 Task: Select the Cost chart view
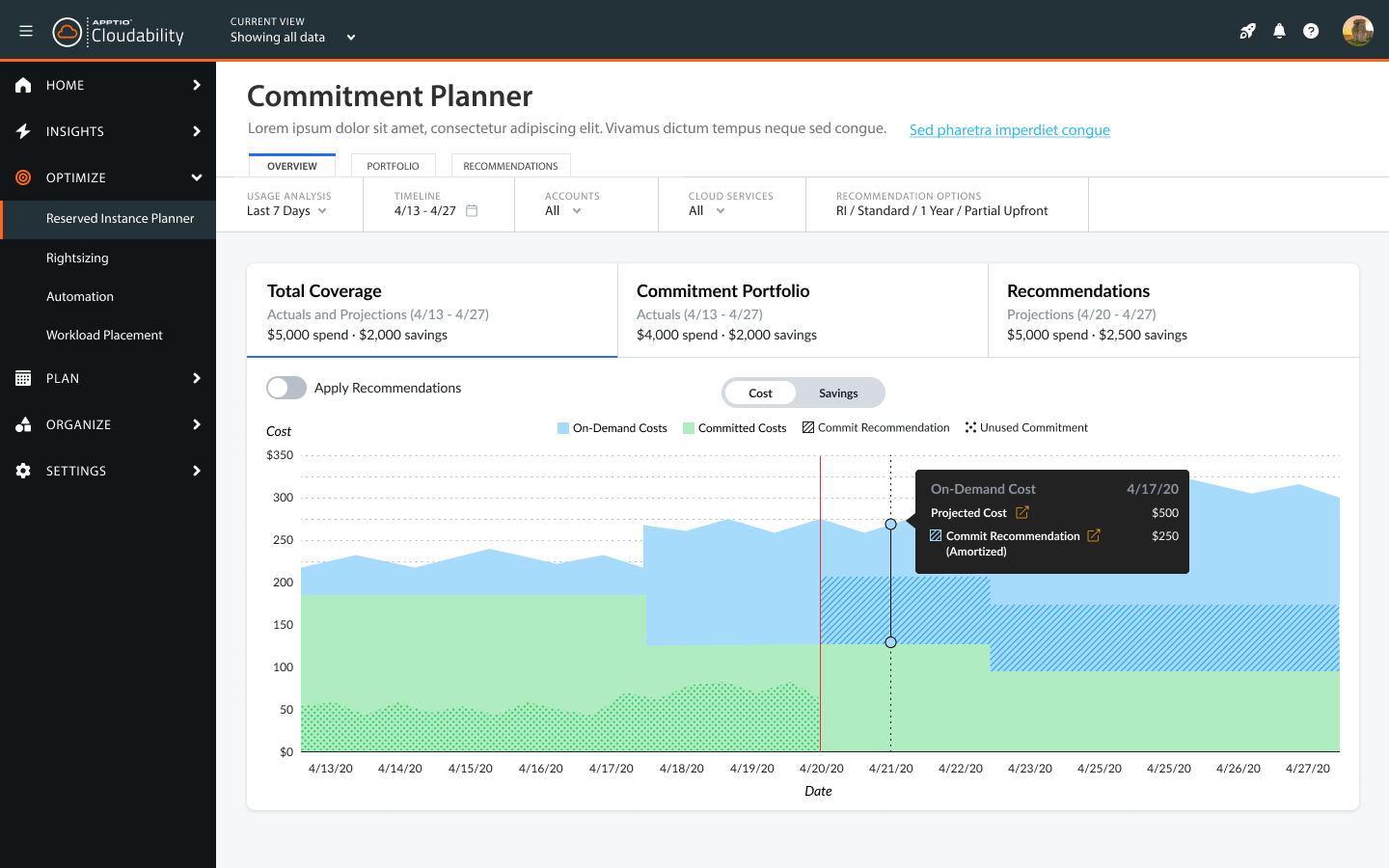(x=760, y=393)
